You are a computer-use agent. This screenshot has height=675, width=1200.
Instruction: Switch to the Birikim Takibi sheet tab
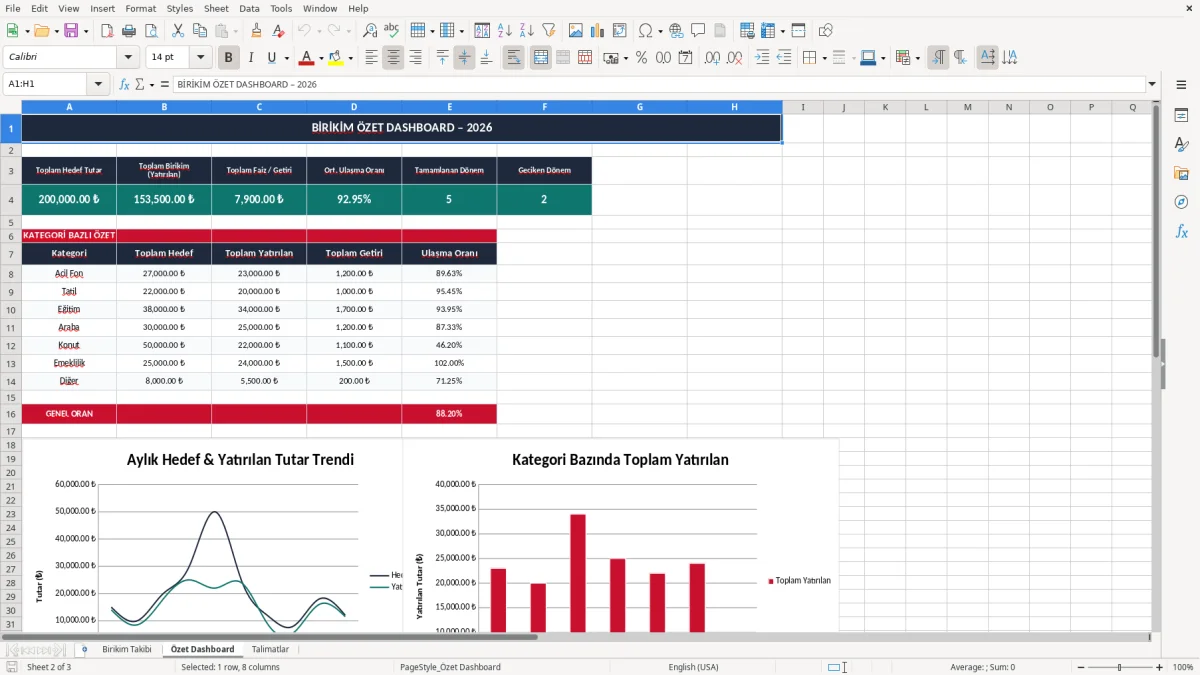tap(127, 649)
